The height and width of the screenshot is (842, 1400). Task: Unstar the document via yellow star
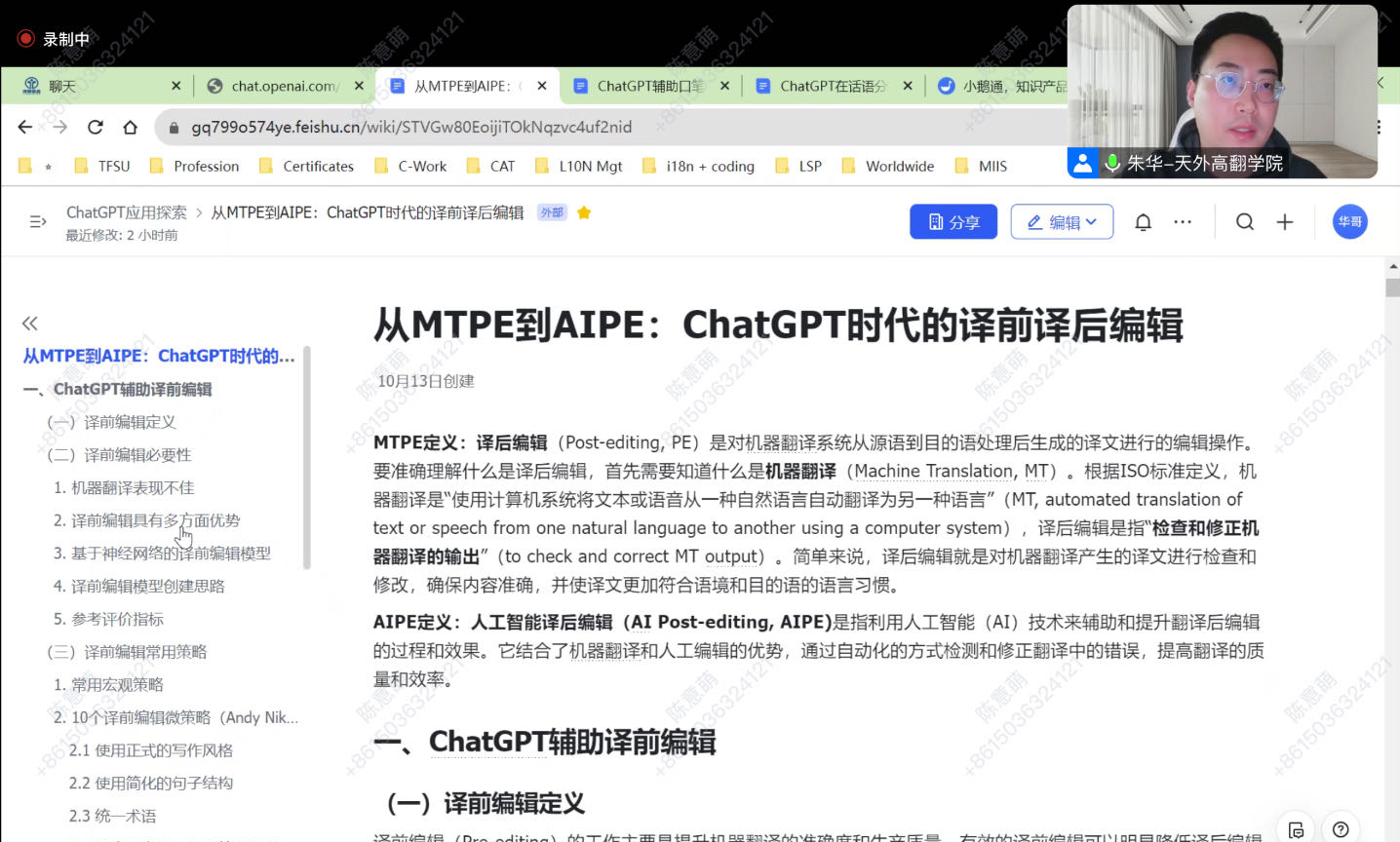tap(584, 212)
